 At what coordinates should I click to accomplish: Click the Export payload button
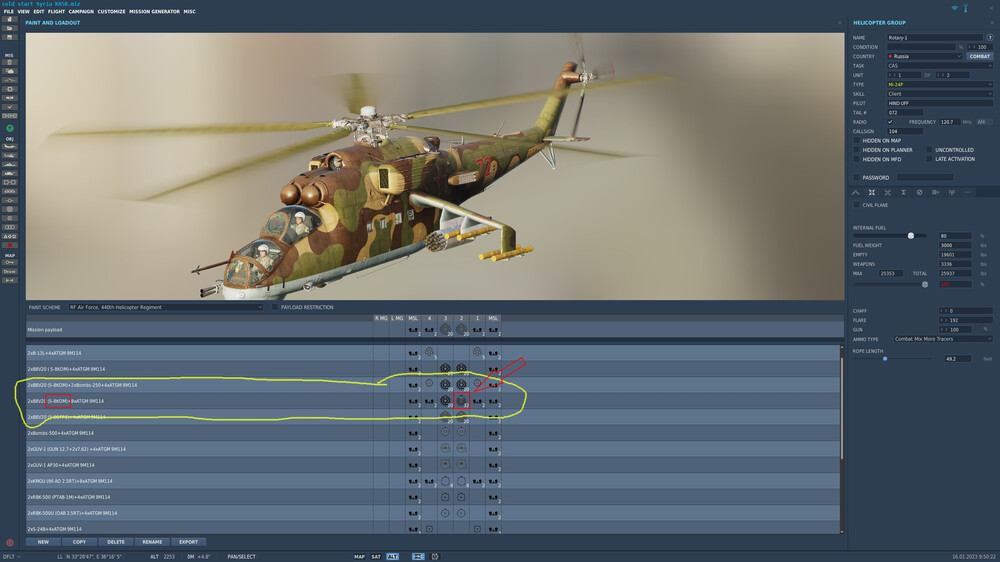(188, 542)
